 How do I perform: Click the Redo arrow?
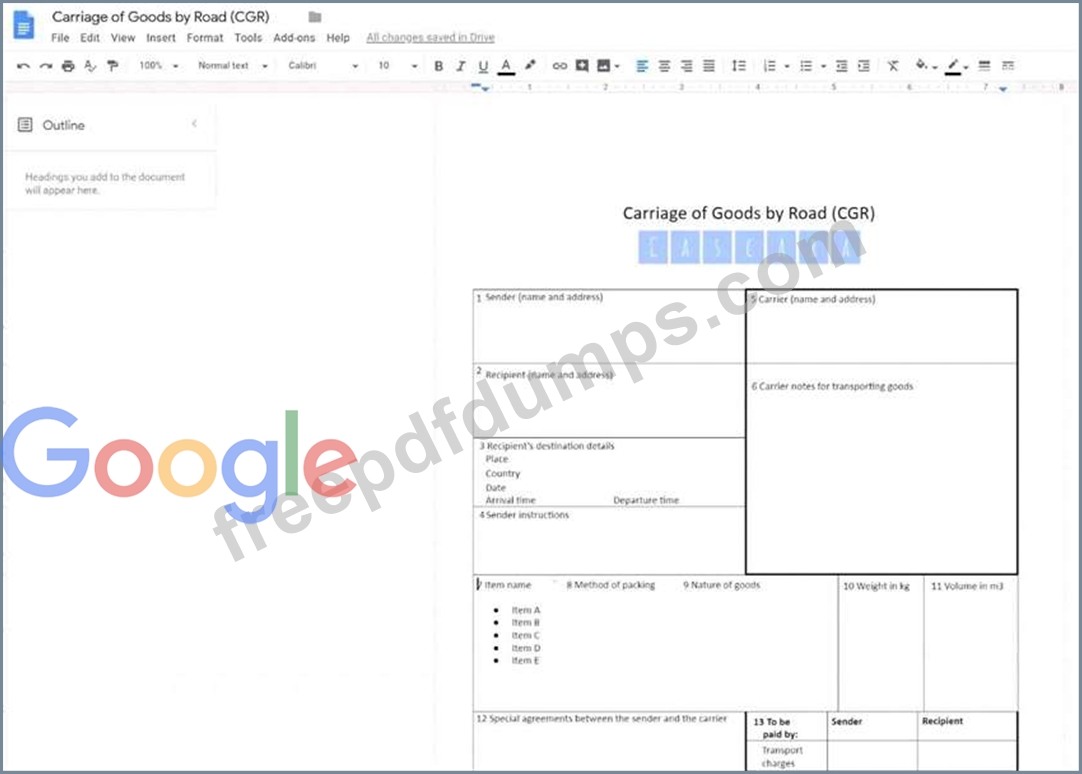pyautogui.click(x=46, y=66)
